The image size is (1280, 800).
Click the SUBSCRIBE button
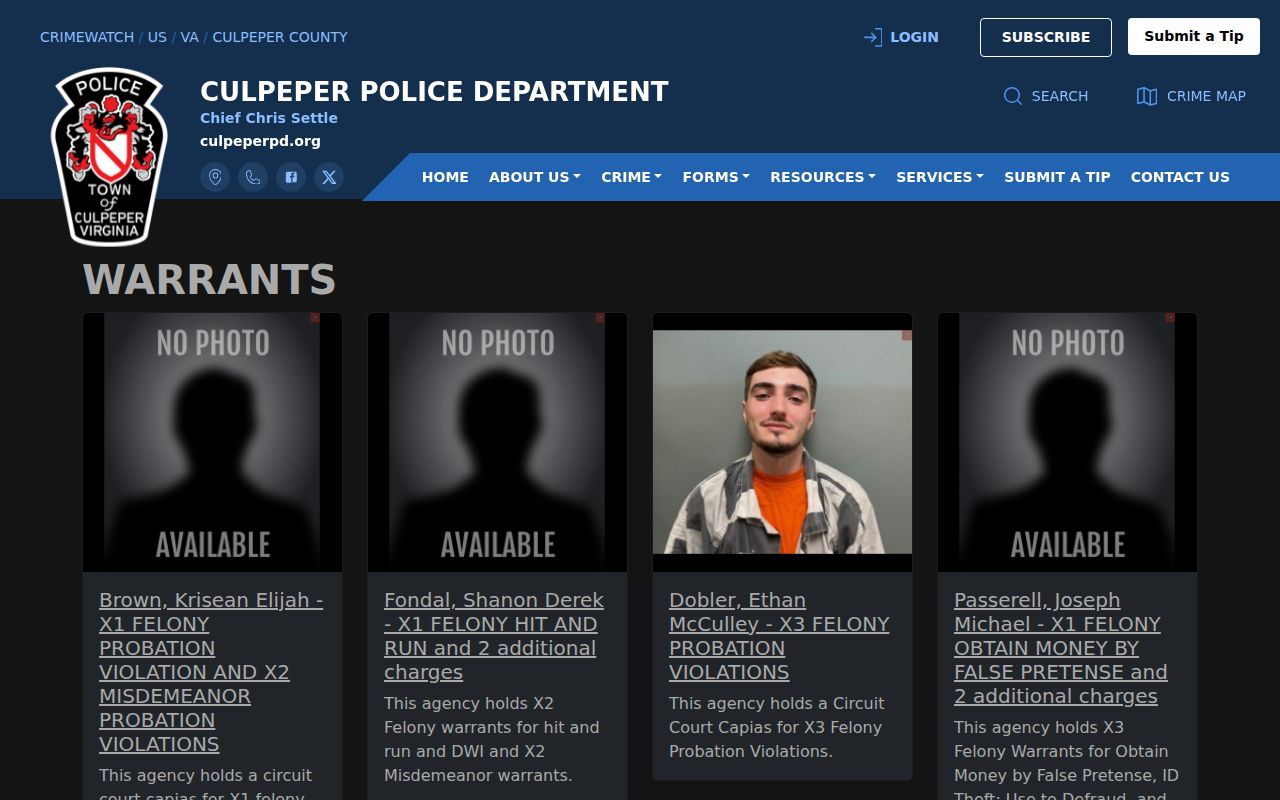[1046, 37]
